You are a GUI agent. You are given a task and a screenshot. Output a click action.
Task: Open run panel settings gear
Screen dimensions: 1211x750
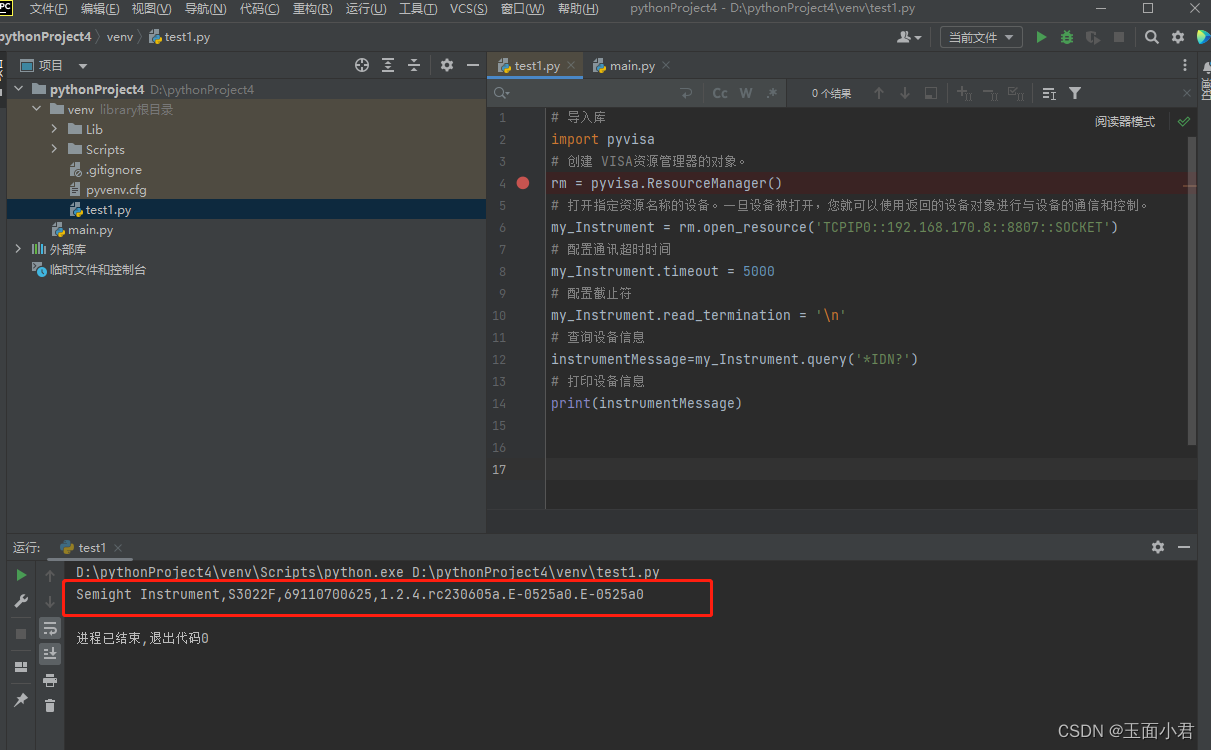[1158, 547]
